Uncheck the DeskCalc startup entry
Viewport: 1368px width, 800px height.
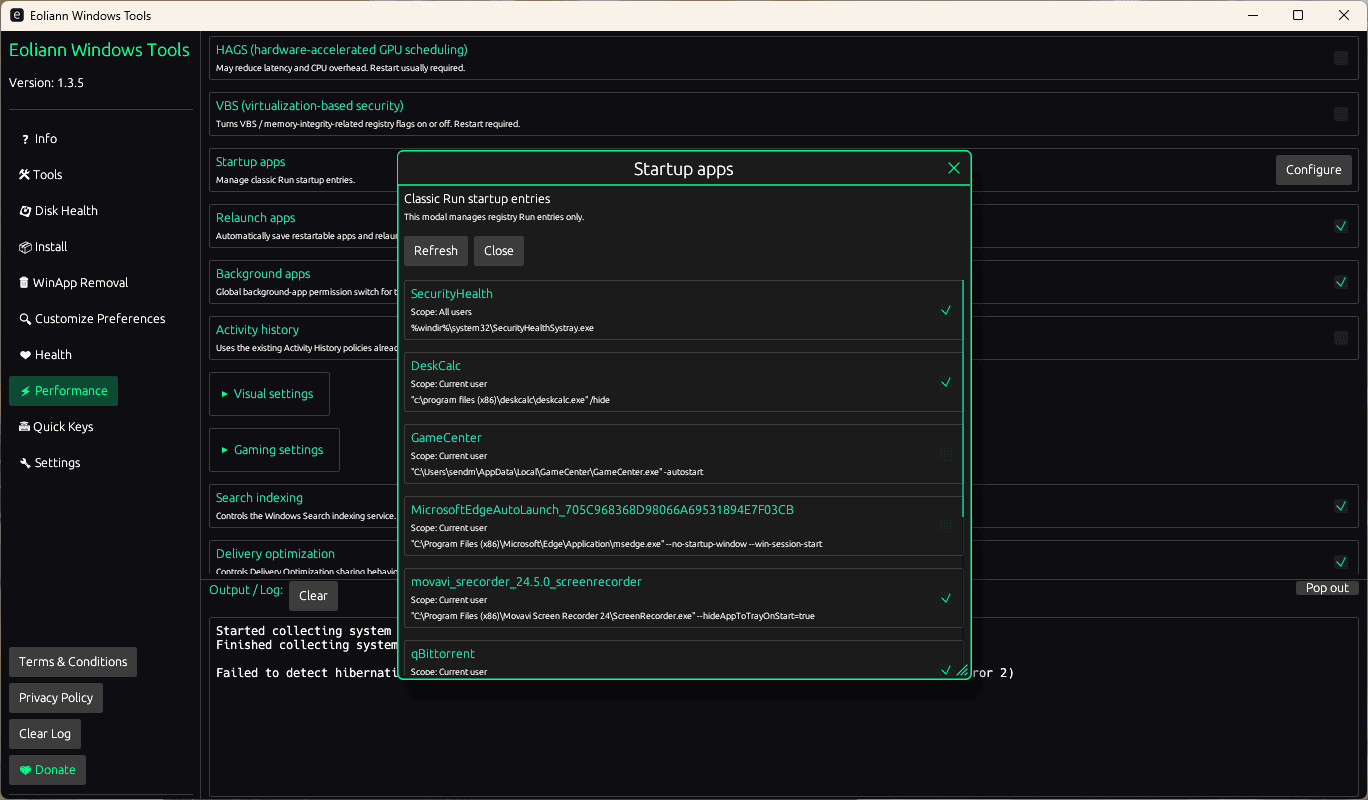[946, 382]
